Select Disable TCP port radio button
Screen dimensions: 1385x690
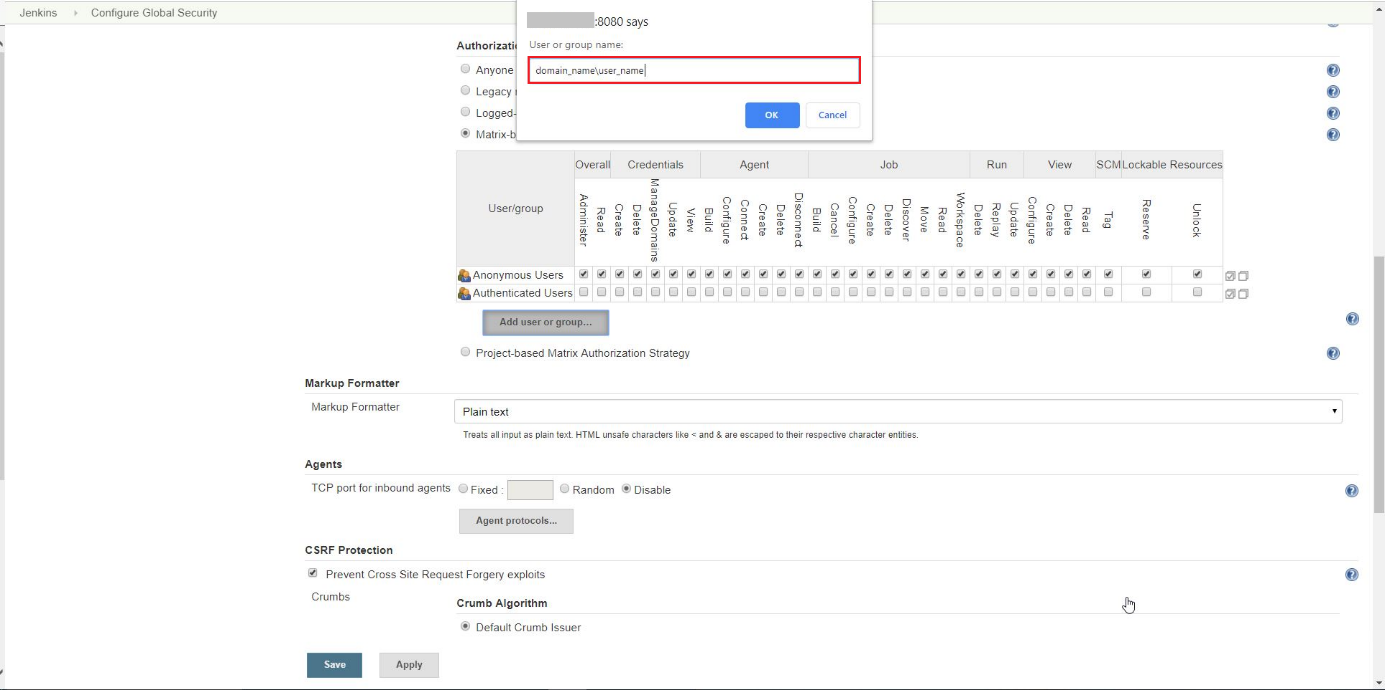[627, 489]
